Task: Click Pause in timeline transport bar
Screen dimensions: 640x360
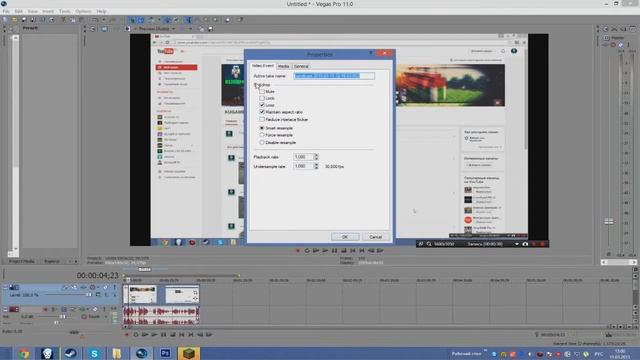Action: point(163,335)
